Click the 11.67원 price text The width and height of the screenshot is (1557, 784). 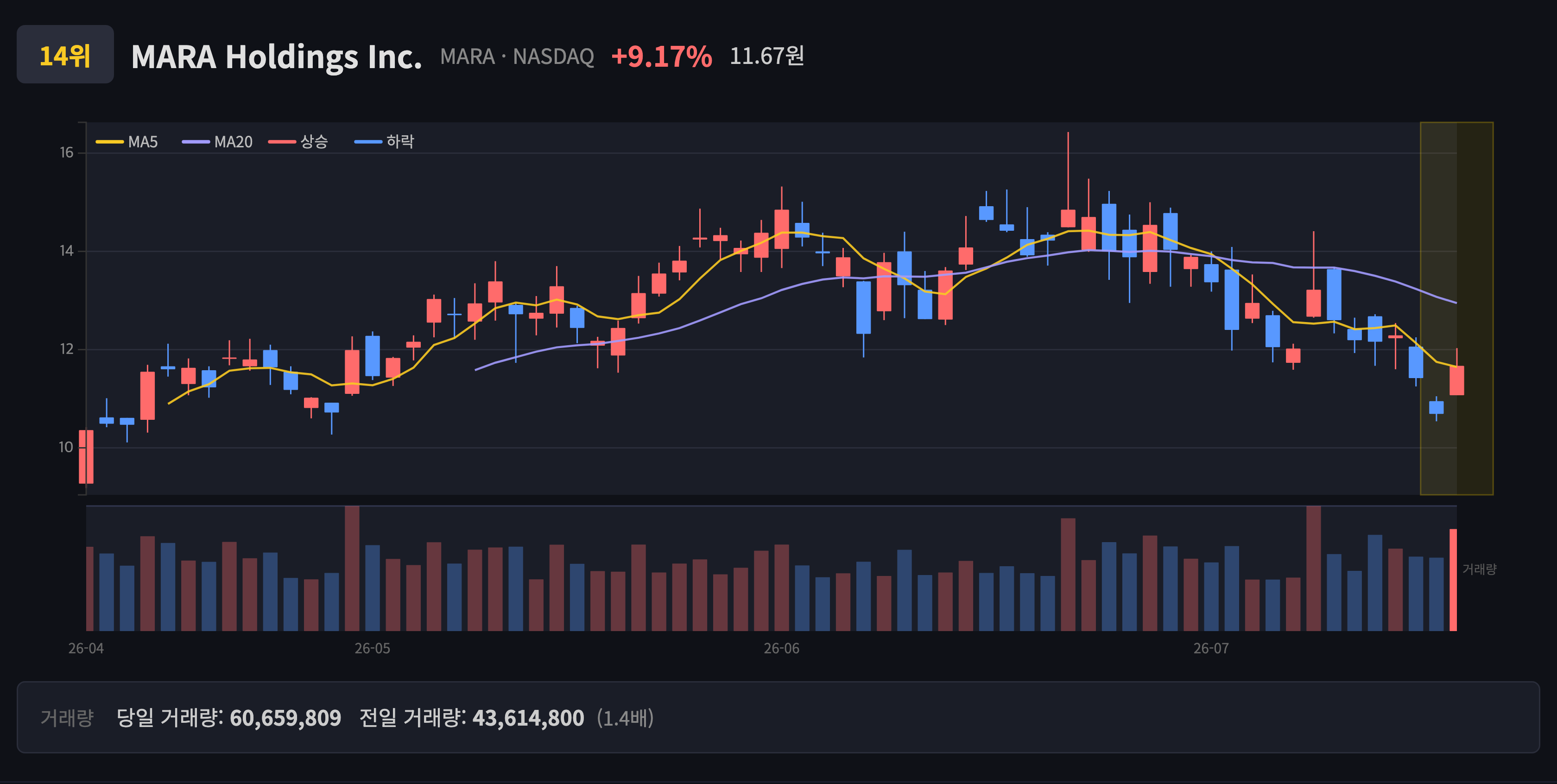pyautogui.click(x=766, y=56)
